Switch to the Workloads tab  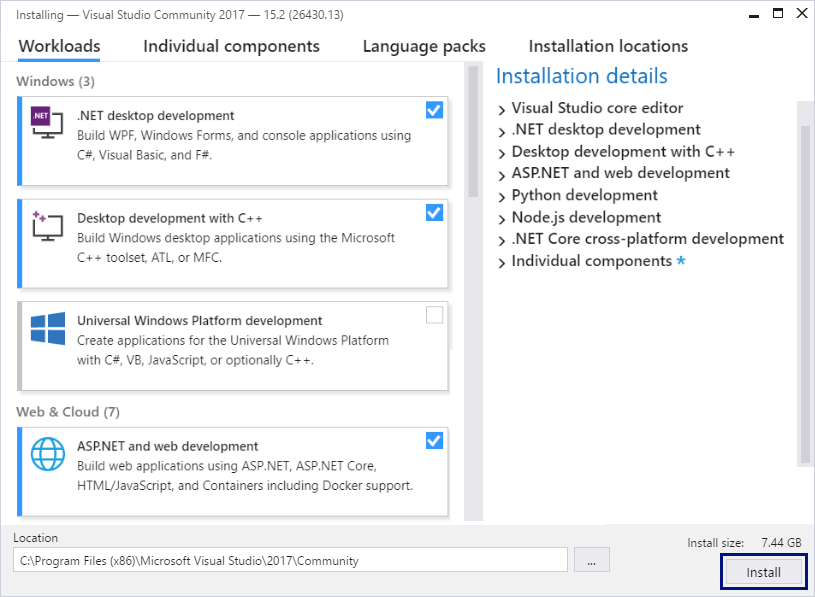click(x=59, y=46)
